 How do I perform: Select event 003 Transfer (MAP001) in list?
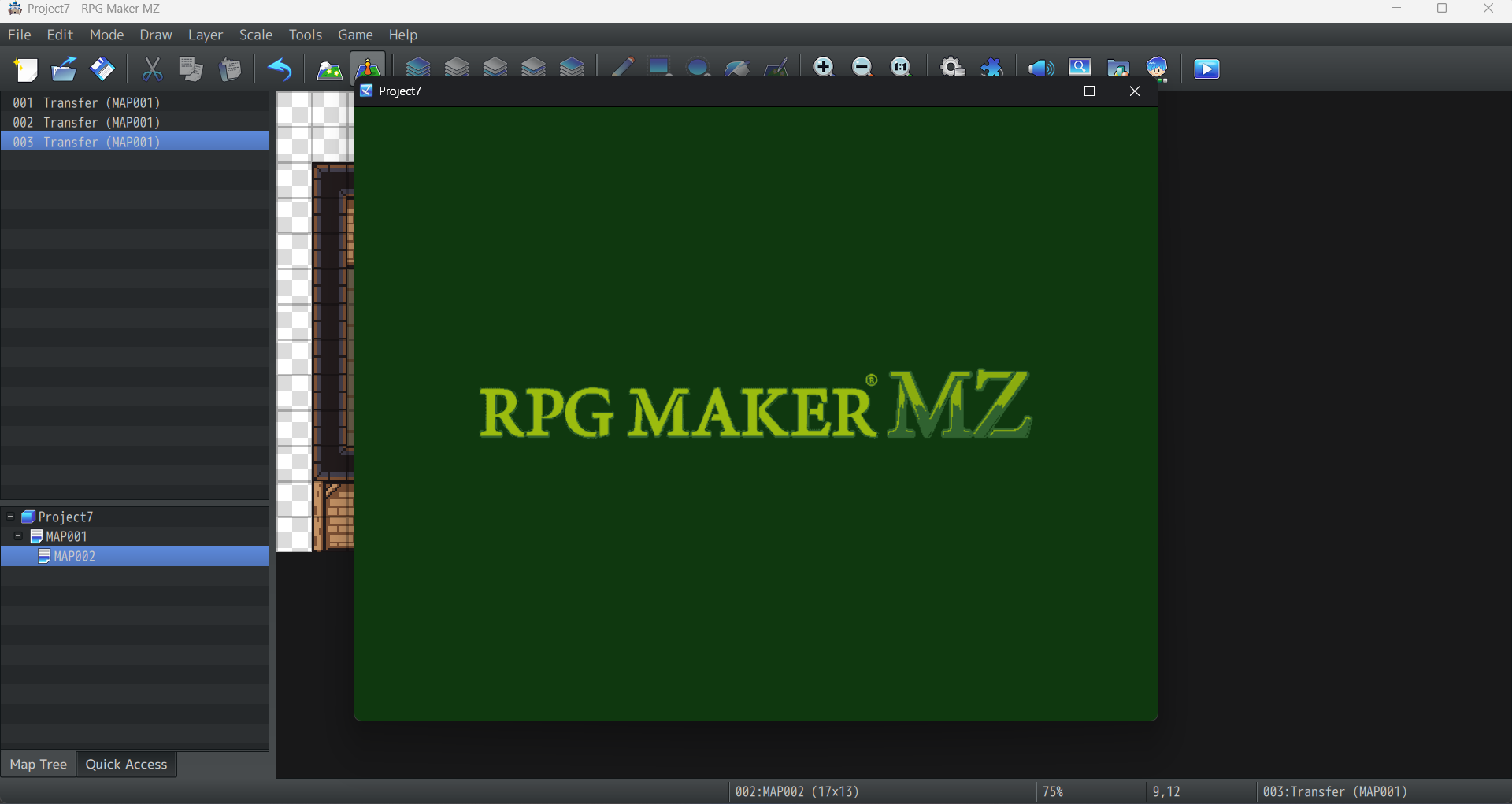tap(135, 142)
